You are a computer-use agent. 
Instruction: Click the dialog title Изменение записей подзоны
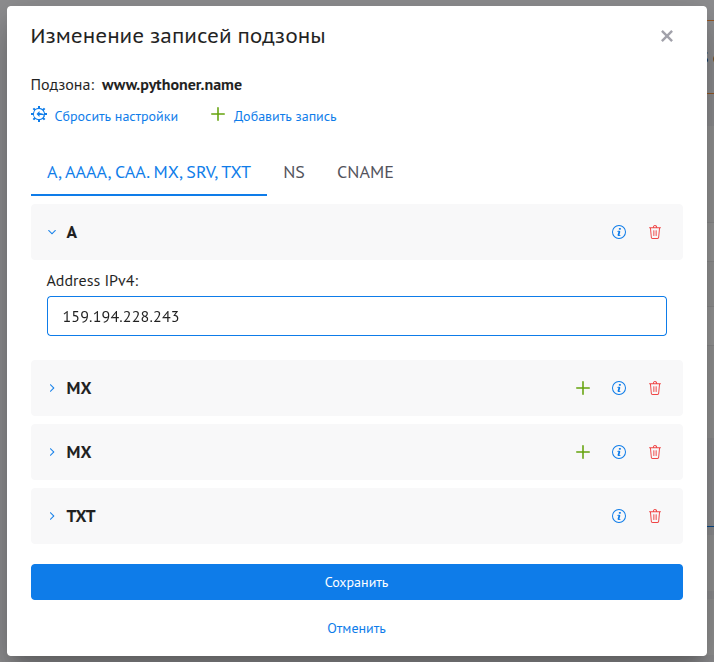[178, 36]
